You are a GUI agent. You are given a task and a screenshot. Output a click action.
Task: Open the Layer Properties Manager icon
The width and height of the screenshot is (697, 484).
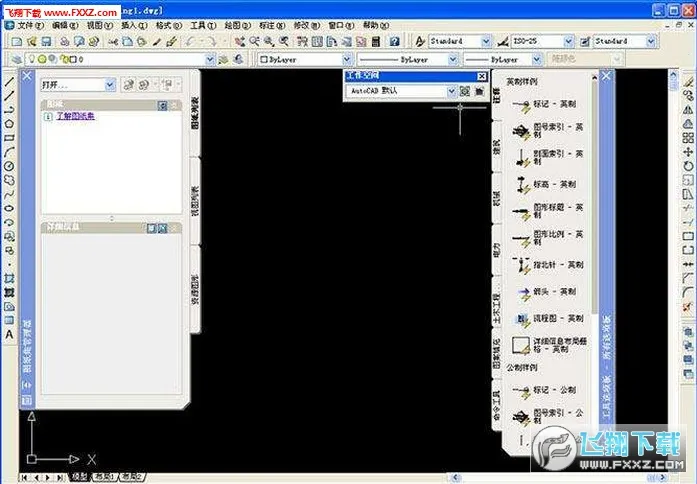pyautogui.click(x=16, y=59)
